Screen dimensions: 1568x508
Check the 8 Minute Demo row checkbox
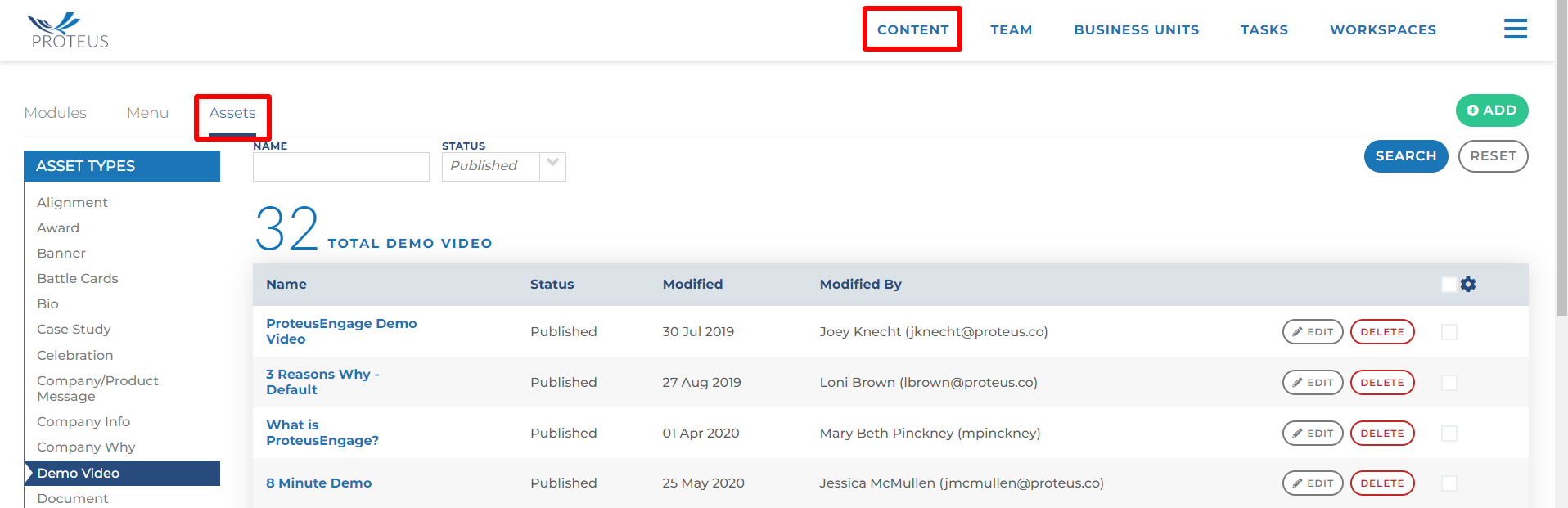[1449, 483]
